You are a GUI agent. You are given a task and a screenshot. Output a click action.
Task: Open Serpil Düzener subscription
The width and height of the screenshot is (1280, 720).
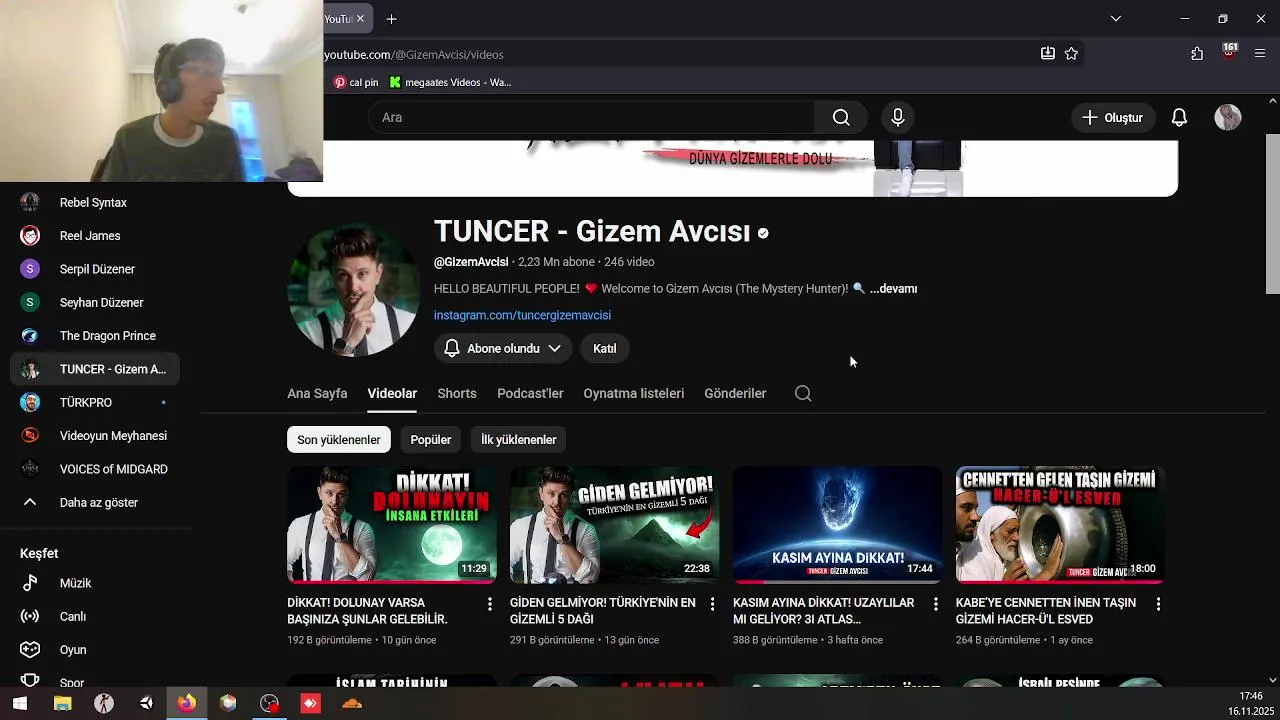click(95, 269)
